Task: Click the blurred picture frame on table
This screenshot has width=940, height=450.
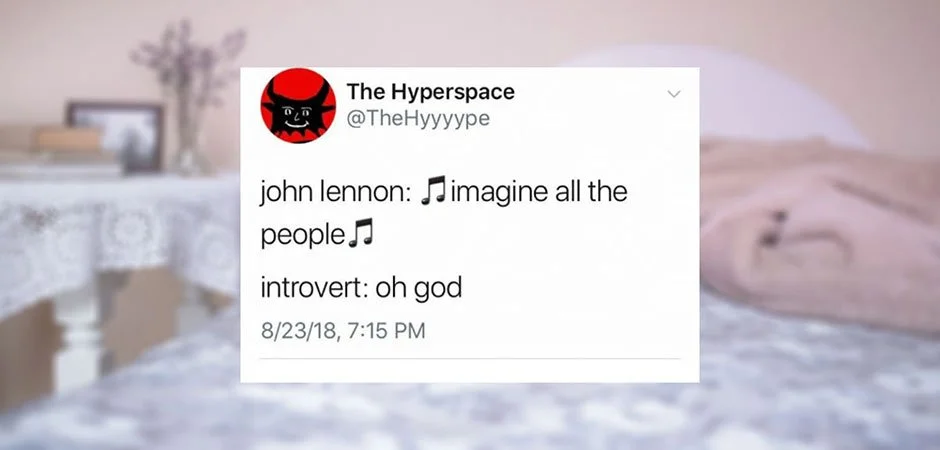Action: 114,137
